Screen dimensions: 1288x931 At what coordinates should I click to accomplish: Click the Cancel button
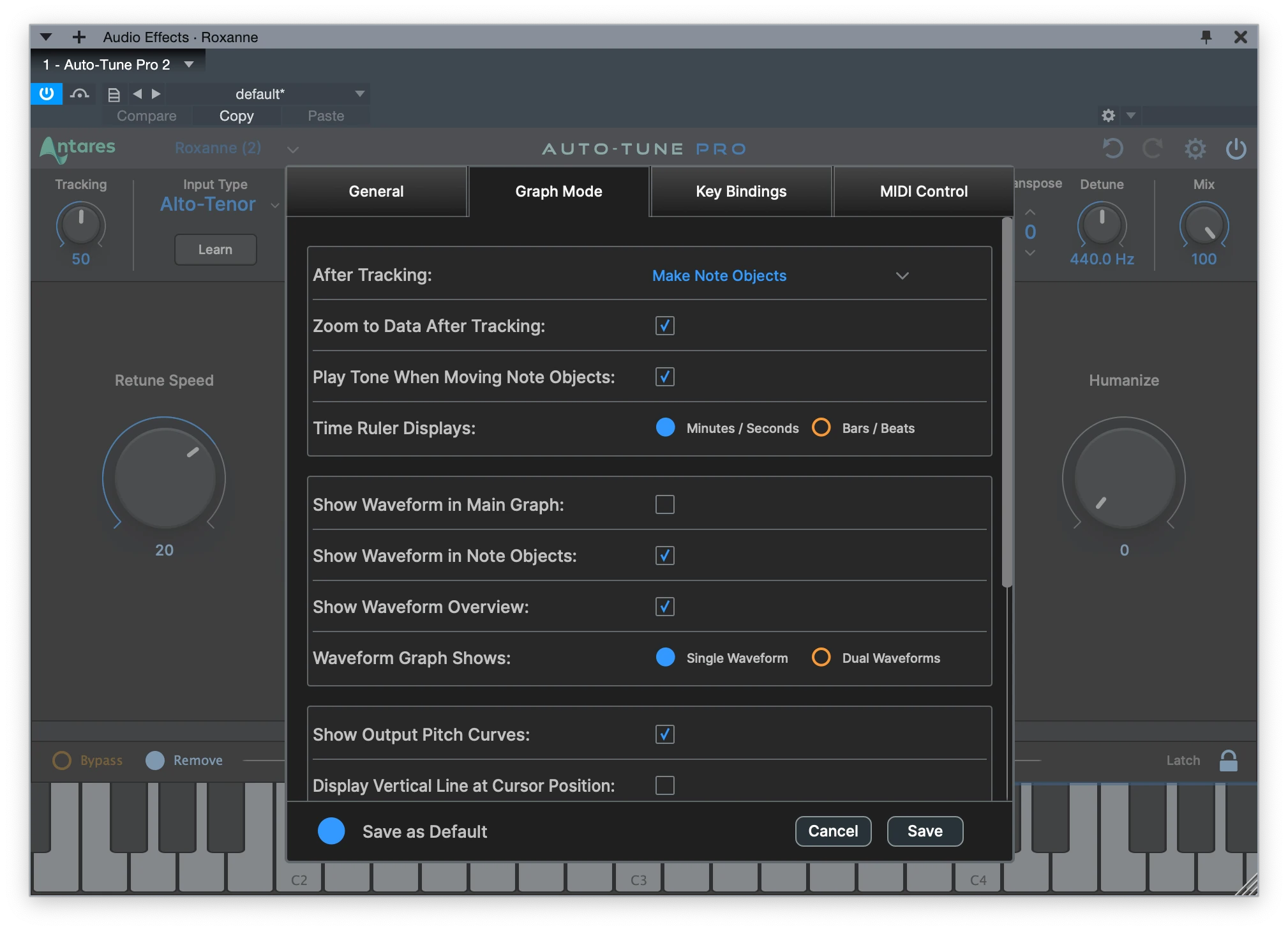pos(834,831)
